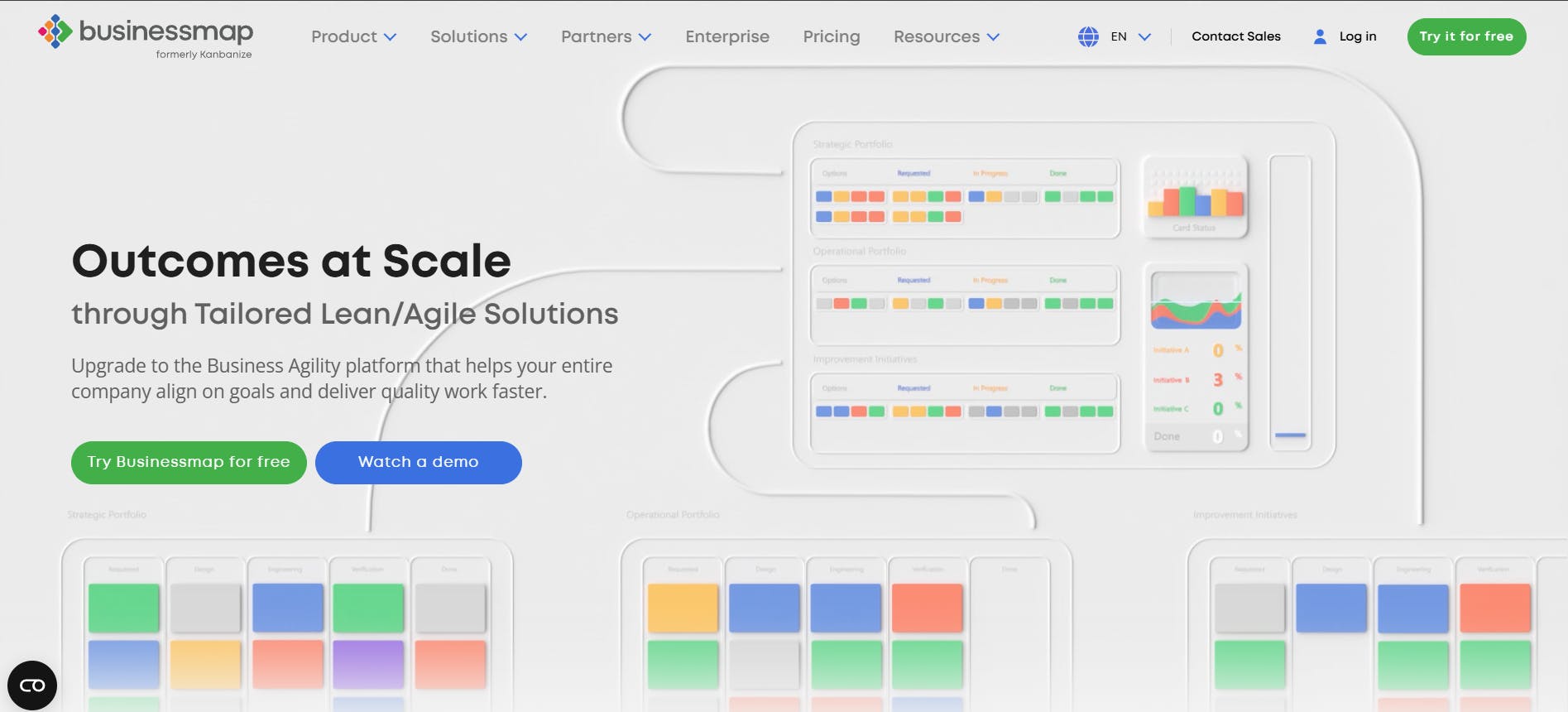Click the area chart thumbnail in dashboard
The image size is (1568, 712).
pos(1196,300)
